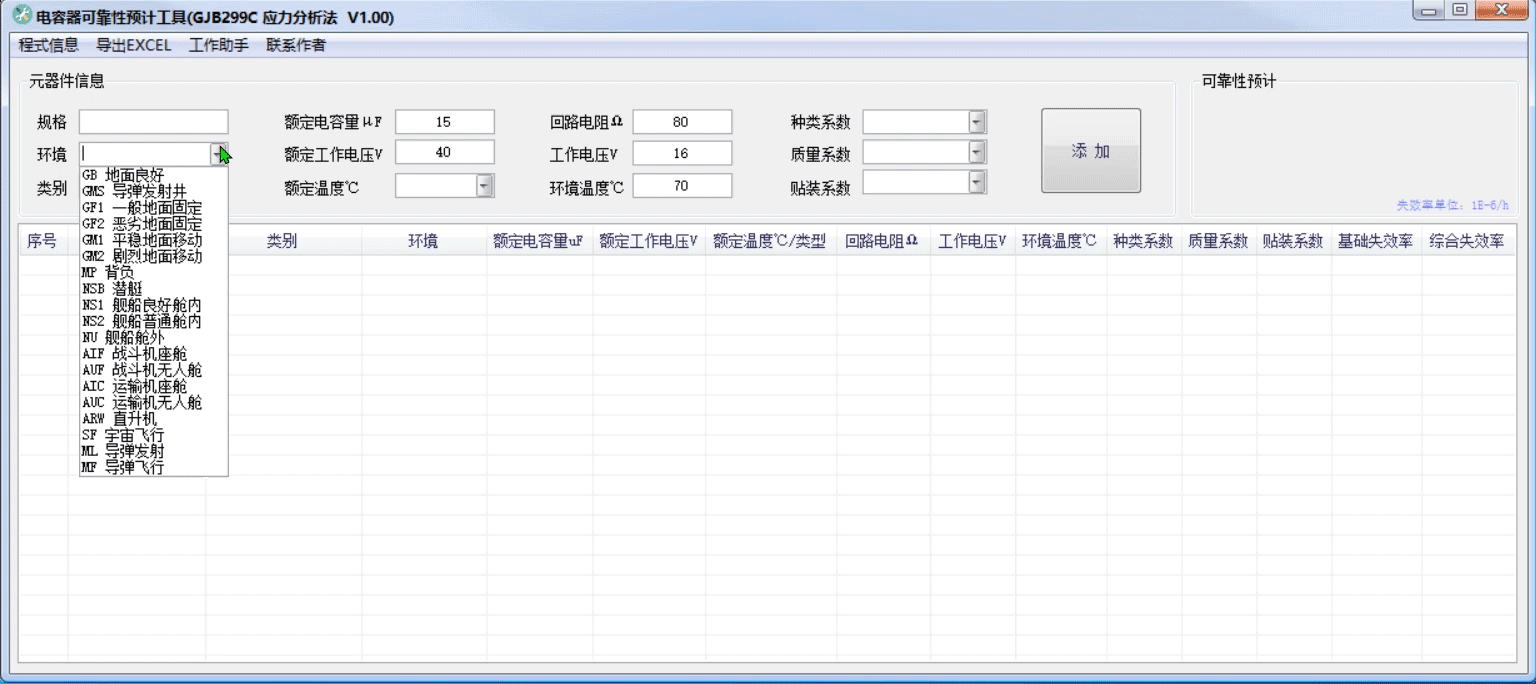
Task: Expand the 贴装系数 dropdown
Action: click(977, 183)
